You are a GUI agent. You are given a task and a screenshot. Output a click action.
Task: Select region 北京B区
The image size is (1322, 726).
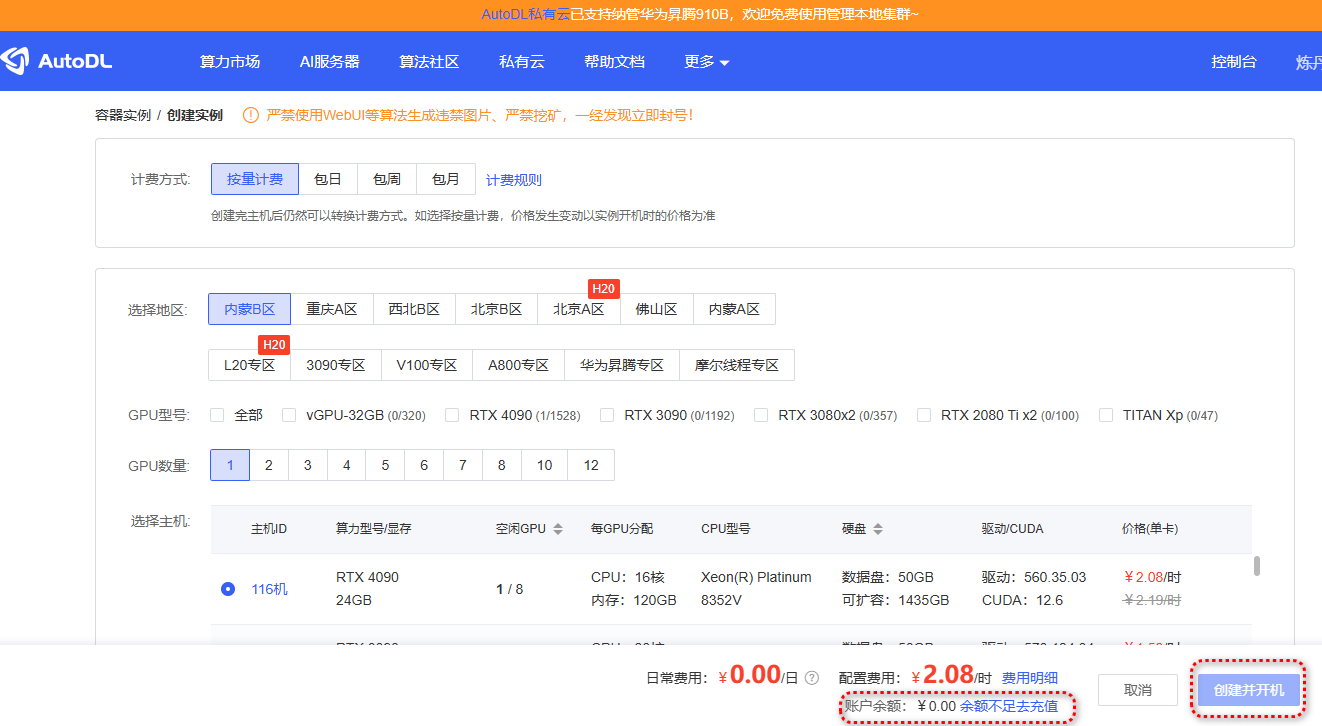(496, 309)
